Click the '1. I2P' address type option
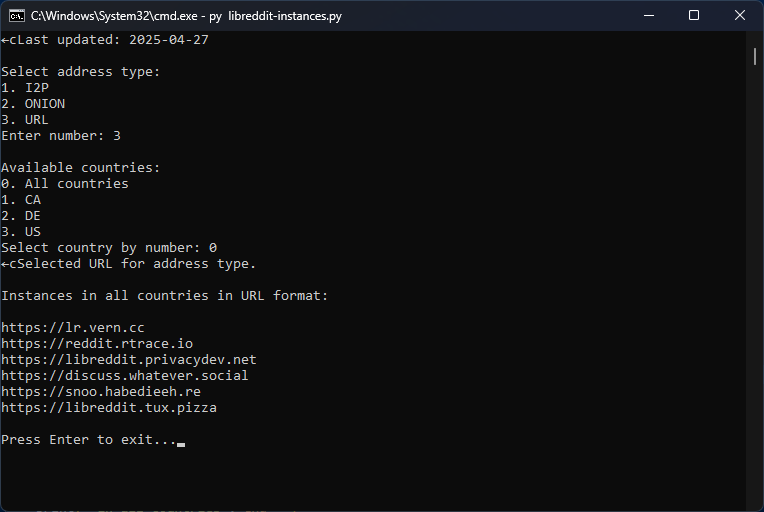 point(25,88)
